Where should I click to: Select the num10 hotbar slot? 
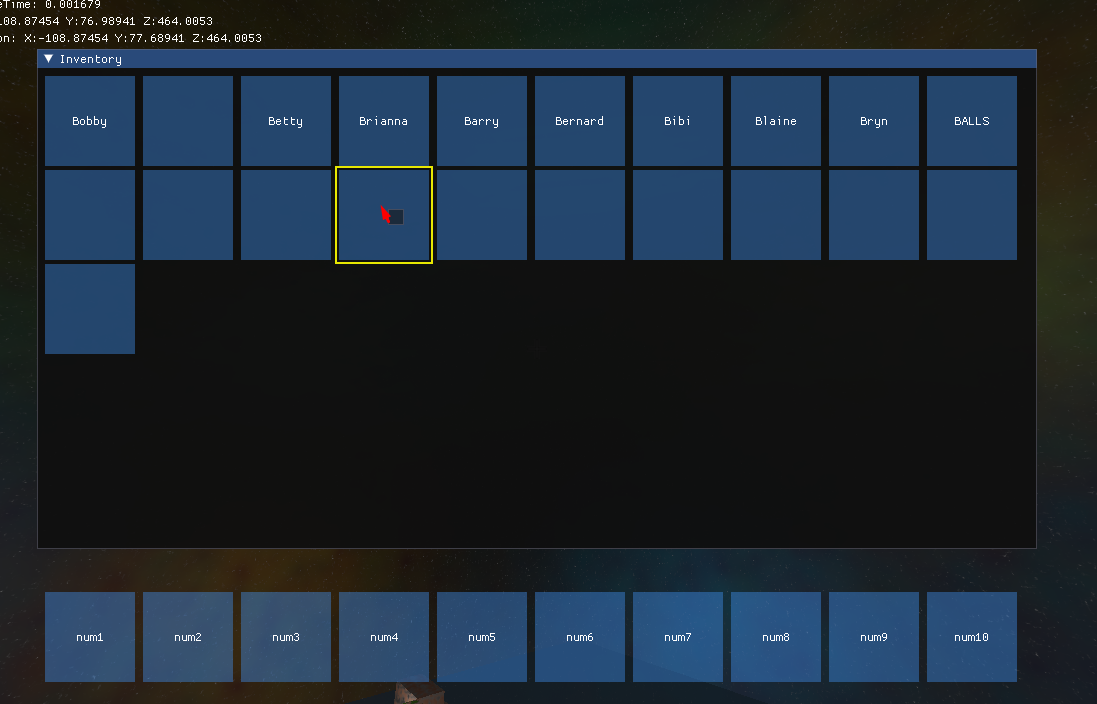(x=971, y=637)
